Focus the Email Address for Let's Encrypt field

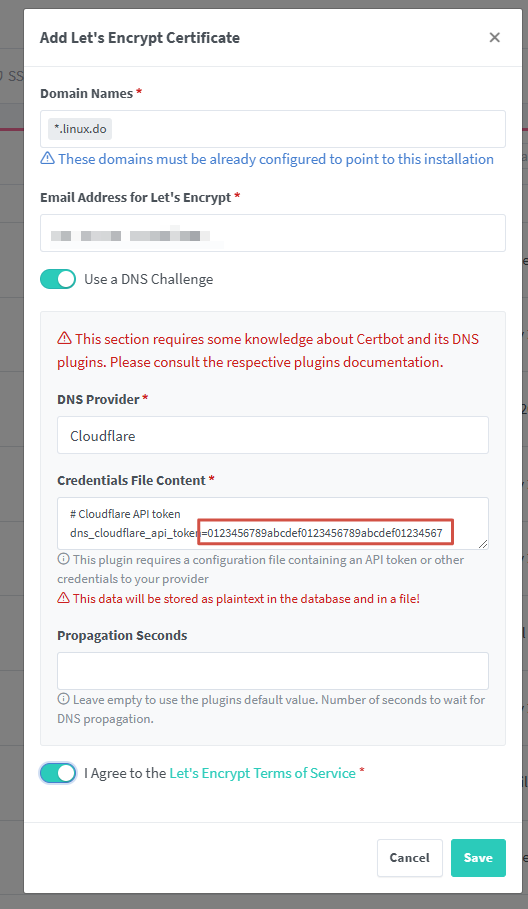(273, 233)
